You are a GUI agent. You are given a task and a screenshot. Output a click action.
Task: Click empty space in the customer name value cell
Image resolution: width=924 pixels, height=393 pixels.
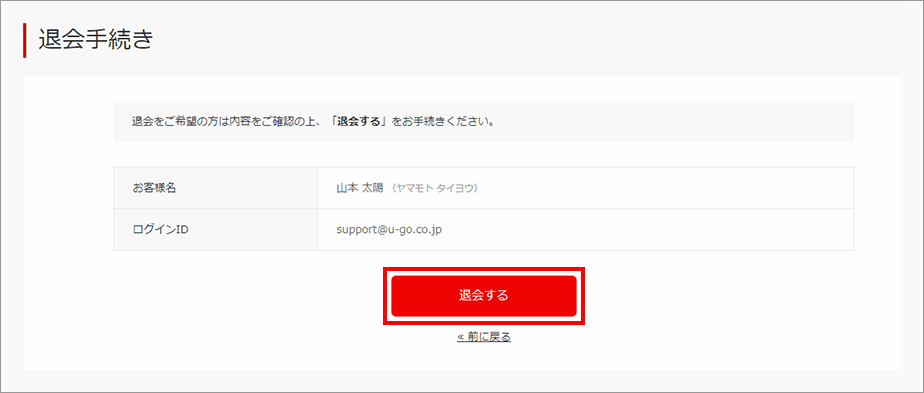point(666,188)
